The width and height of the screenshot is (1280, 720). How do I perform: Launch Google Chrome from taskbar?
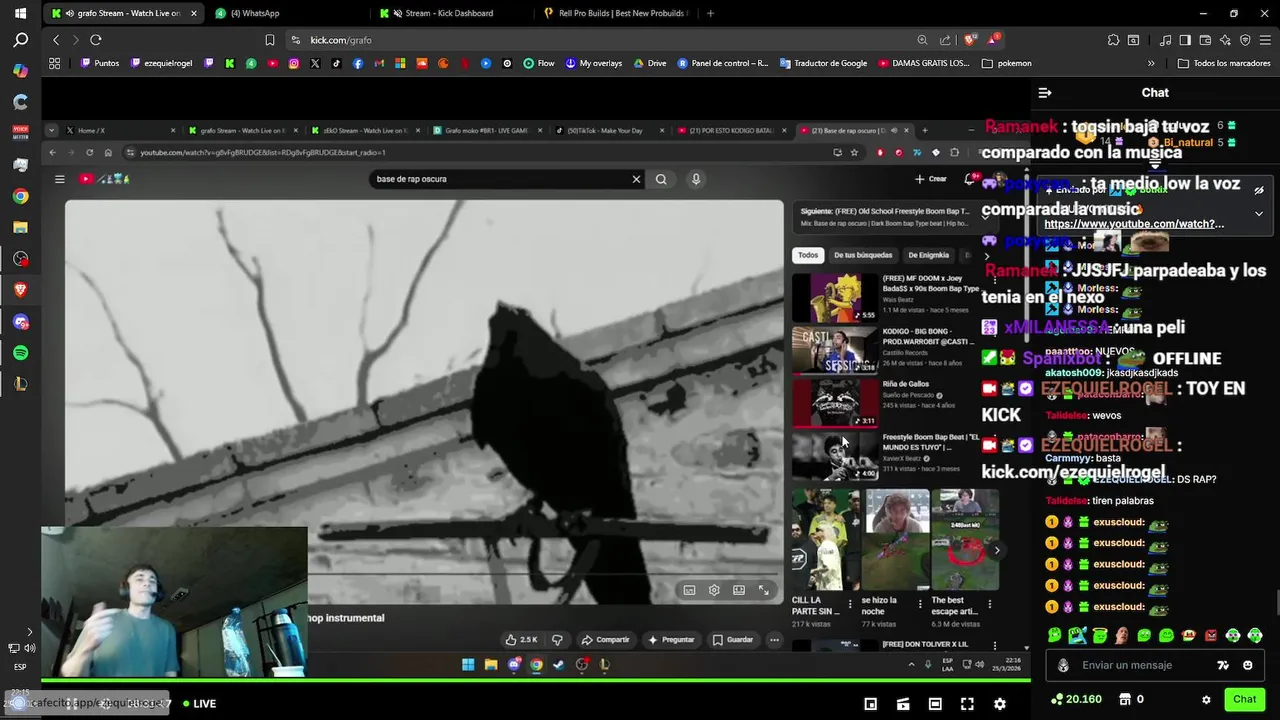click(20, 196)
